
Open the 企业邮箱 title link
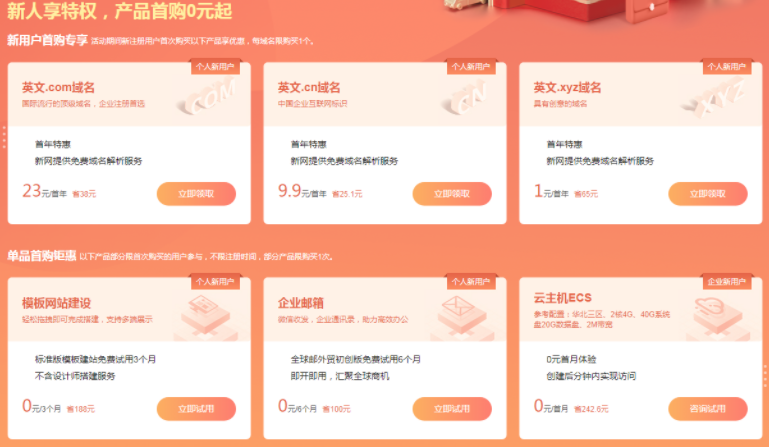[x=301, y=303]
